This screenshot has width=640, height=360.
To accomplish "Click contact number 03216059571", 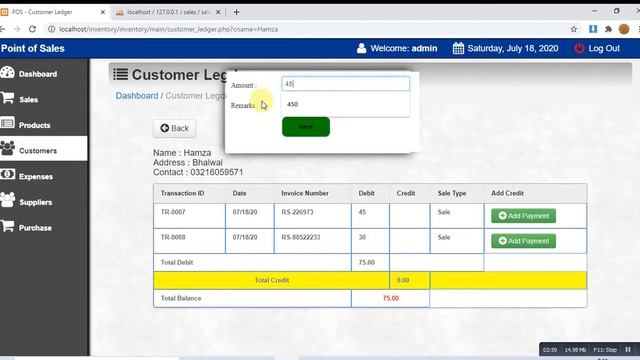I will pos(217,172).
